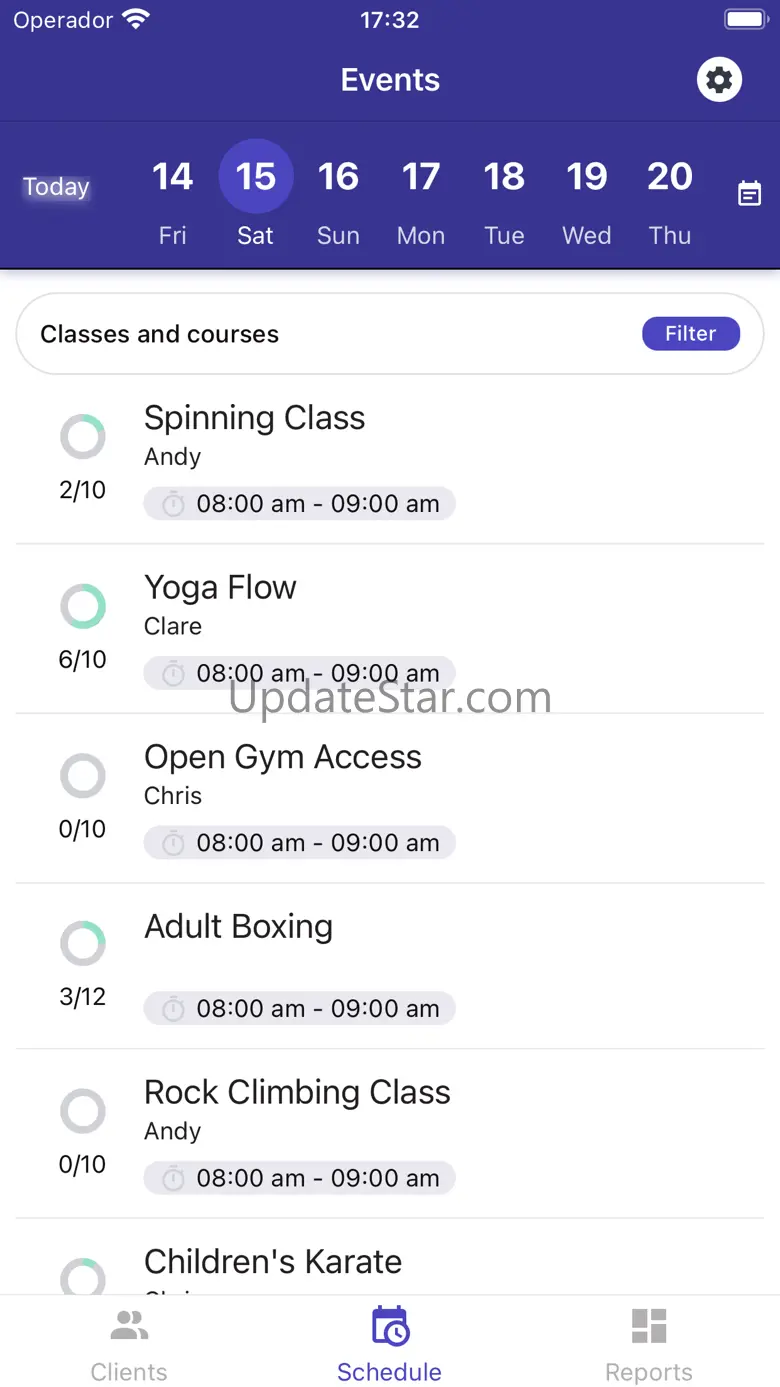
Task: Open the Children's Karate event
Action: (273, 1262)
